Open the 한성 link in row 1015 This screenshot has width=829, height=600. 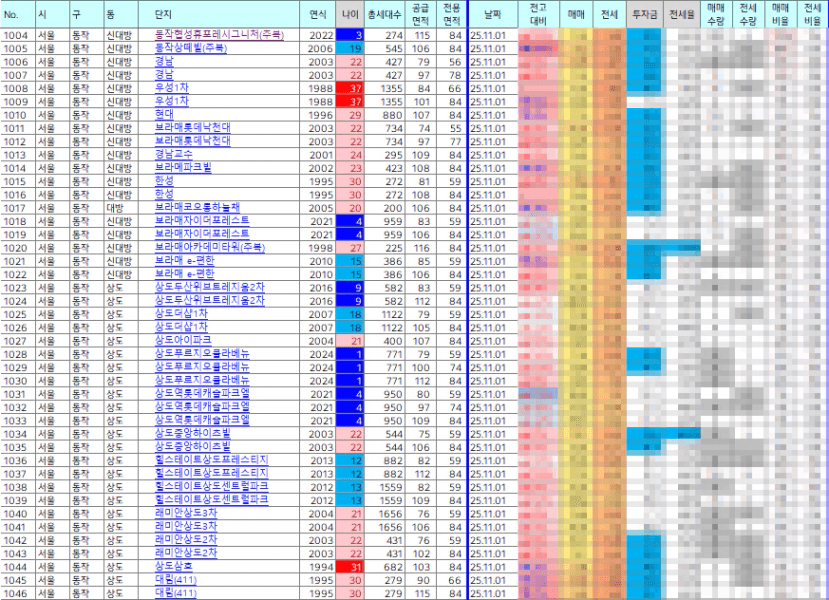164,181
